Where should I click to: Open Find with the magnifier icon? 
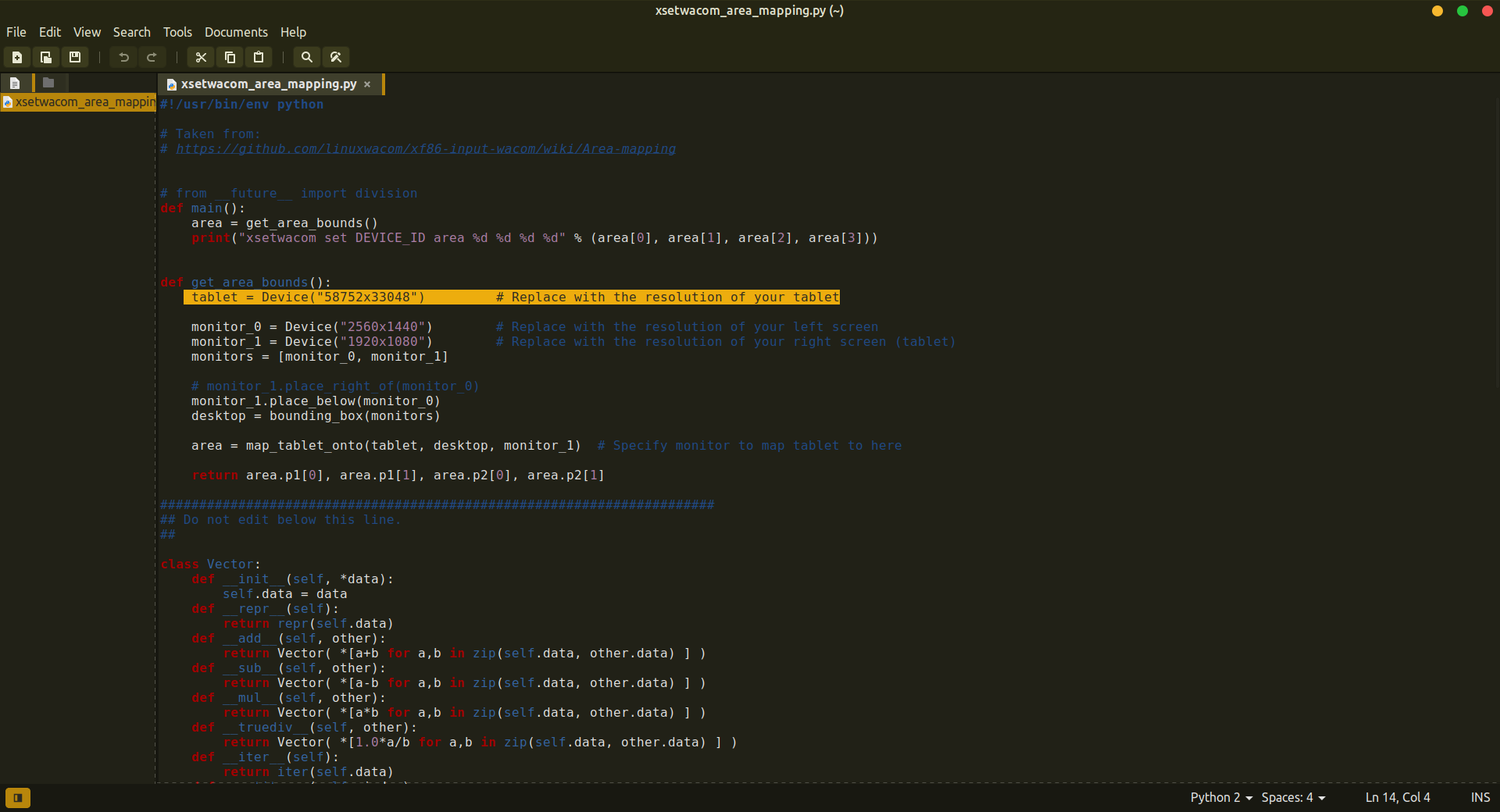(307, 57)
